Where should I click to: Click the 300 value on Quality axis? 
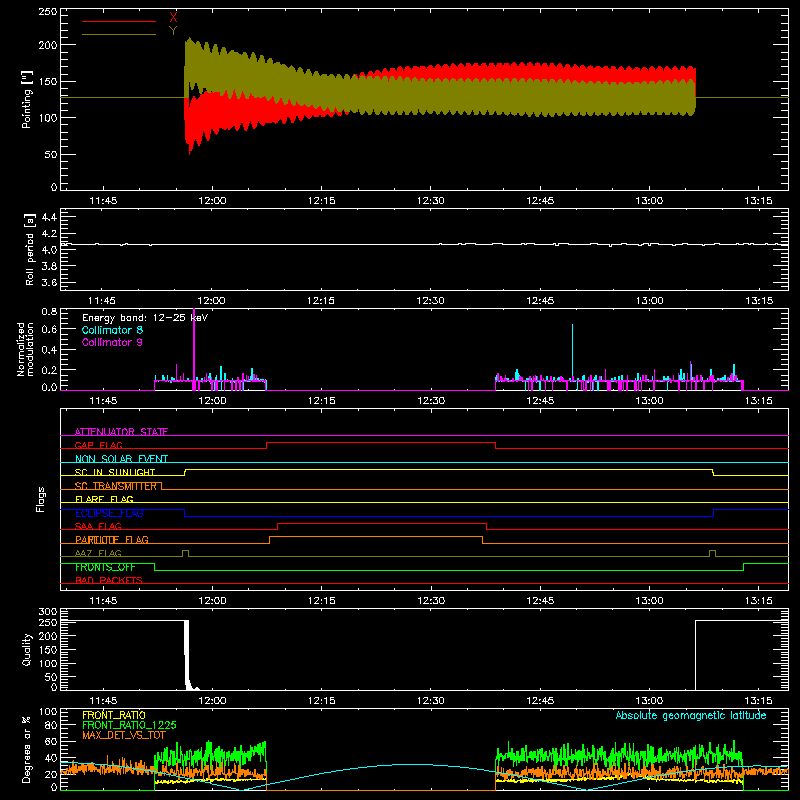point(47,612)
